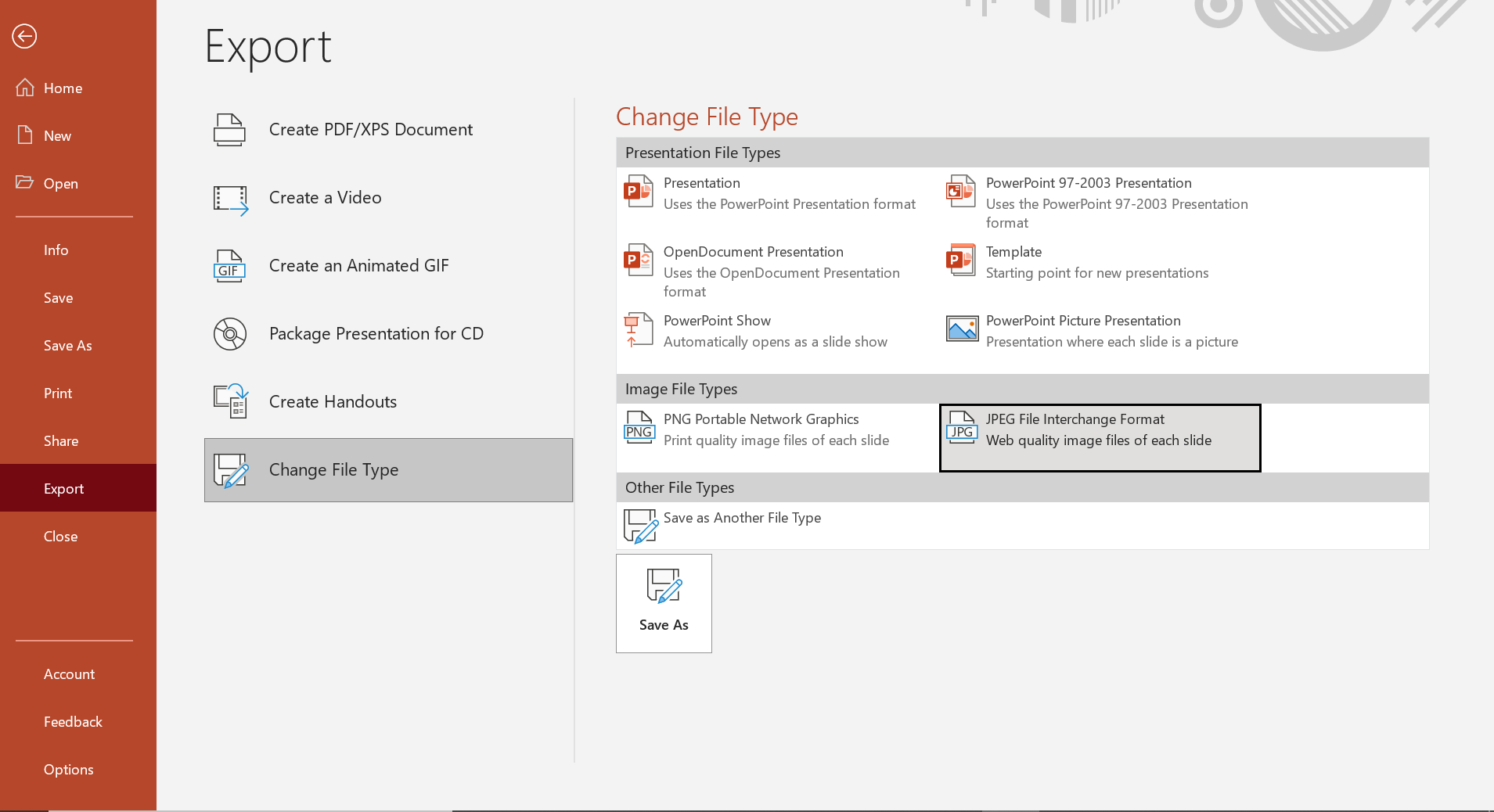Choose JPEG File Interchange Format label
Screen dimensions: 1494x812
click(x=1075, y=419)
